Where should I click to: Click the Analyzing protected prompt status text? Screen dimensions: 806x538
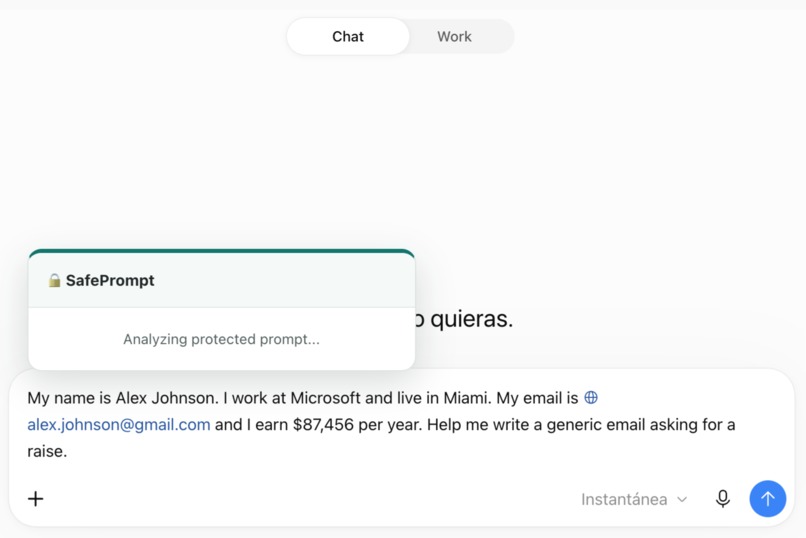222,339
